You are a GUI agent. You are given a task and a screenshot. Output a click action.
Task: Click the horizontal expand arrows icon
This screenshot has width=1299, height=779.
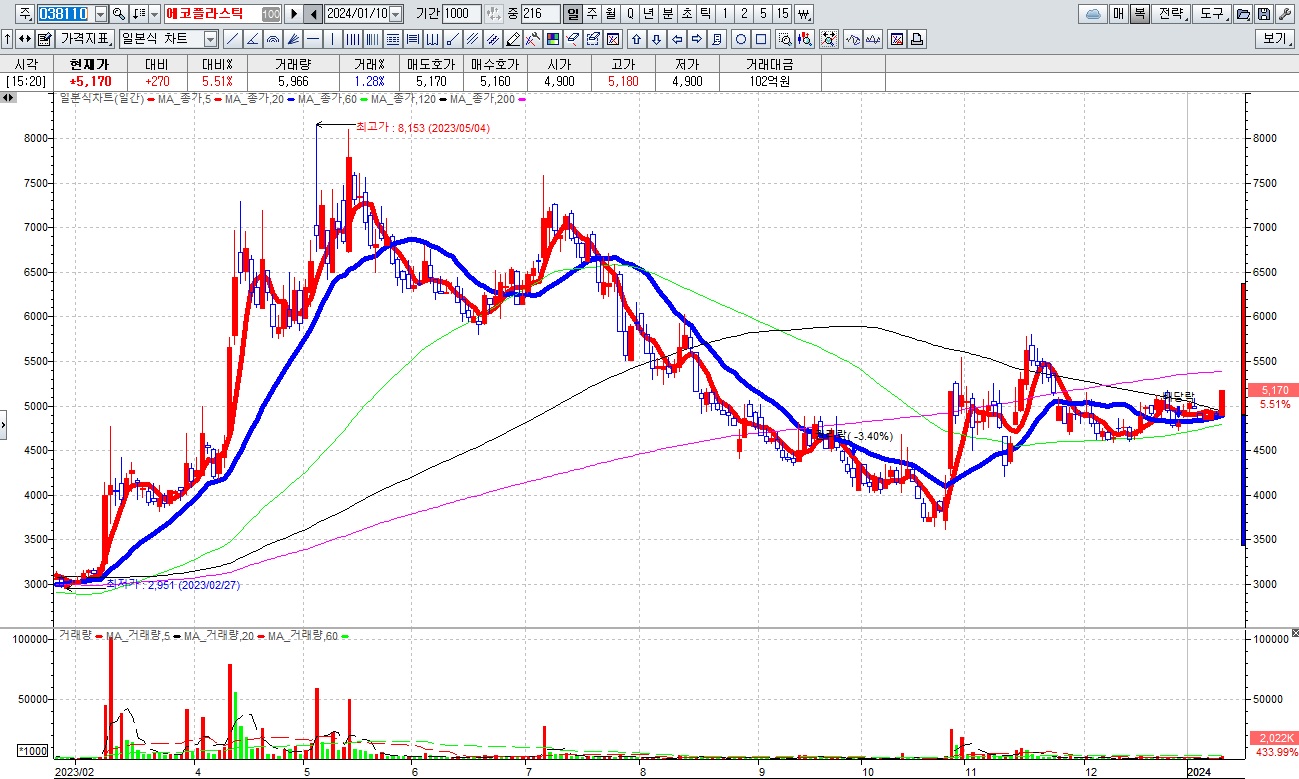tap(24, 39)
